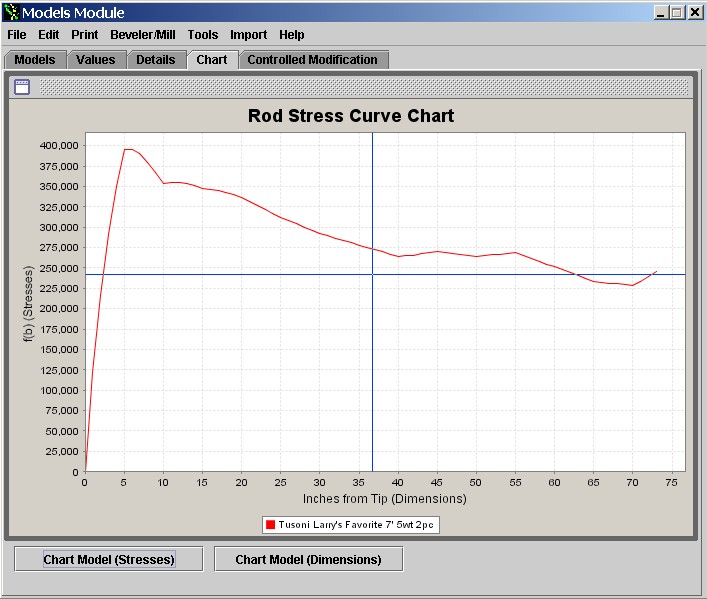Image resolution: width=707 pixels, height=599 pixels.
Task: Open the Edit menu
Action: pos(49,34)
